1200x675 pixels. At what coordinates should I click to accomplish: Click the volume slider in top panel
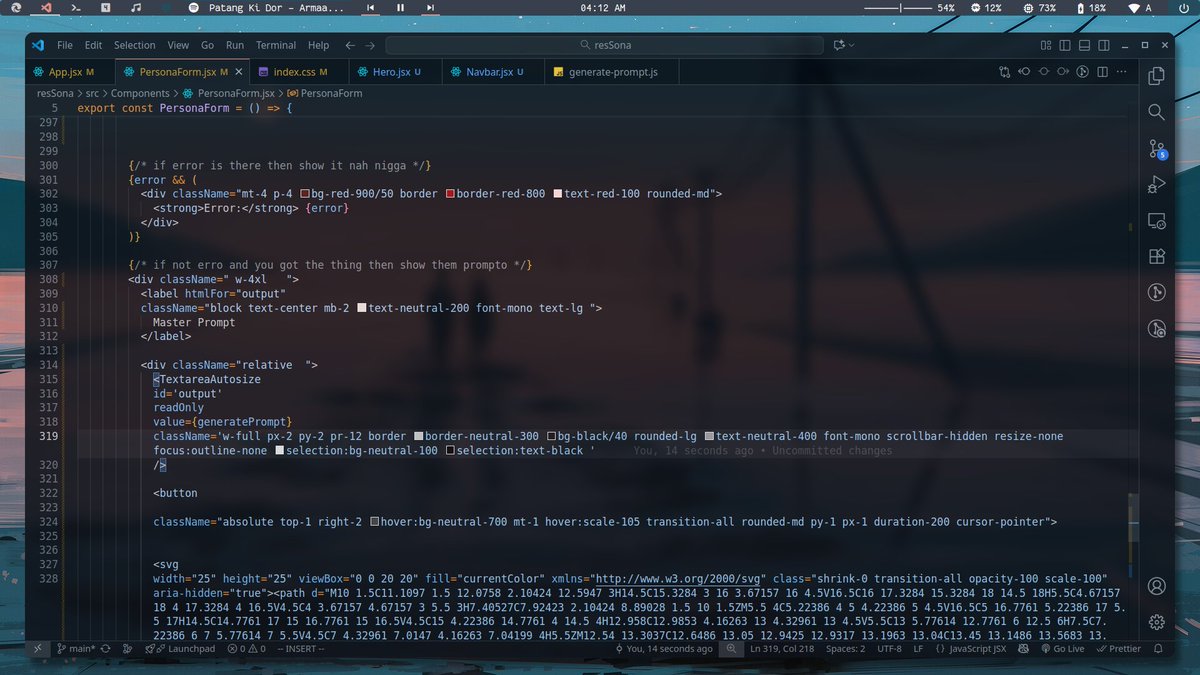(x=898, y=7)
